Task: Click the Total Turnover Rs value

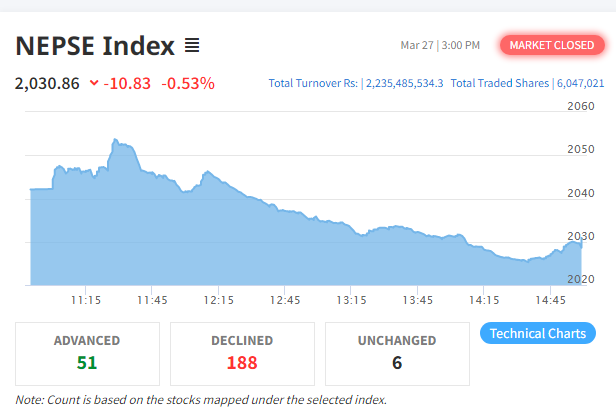Action: pyautogui.click(x=405, y=83)
